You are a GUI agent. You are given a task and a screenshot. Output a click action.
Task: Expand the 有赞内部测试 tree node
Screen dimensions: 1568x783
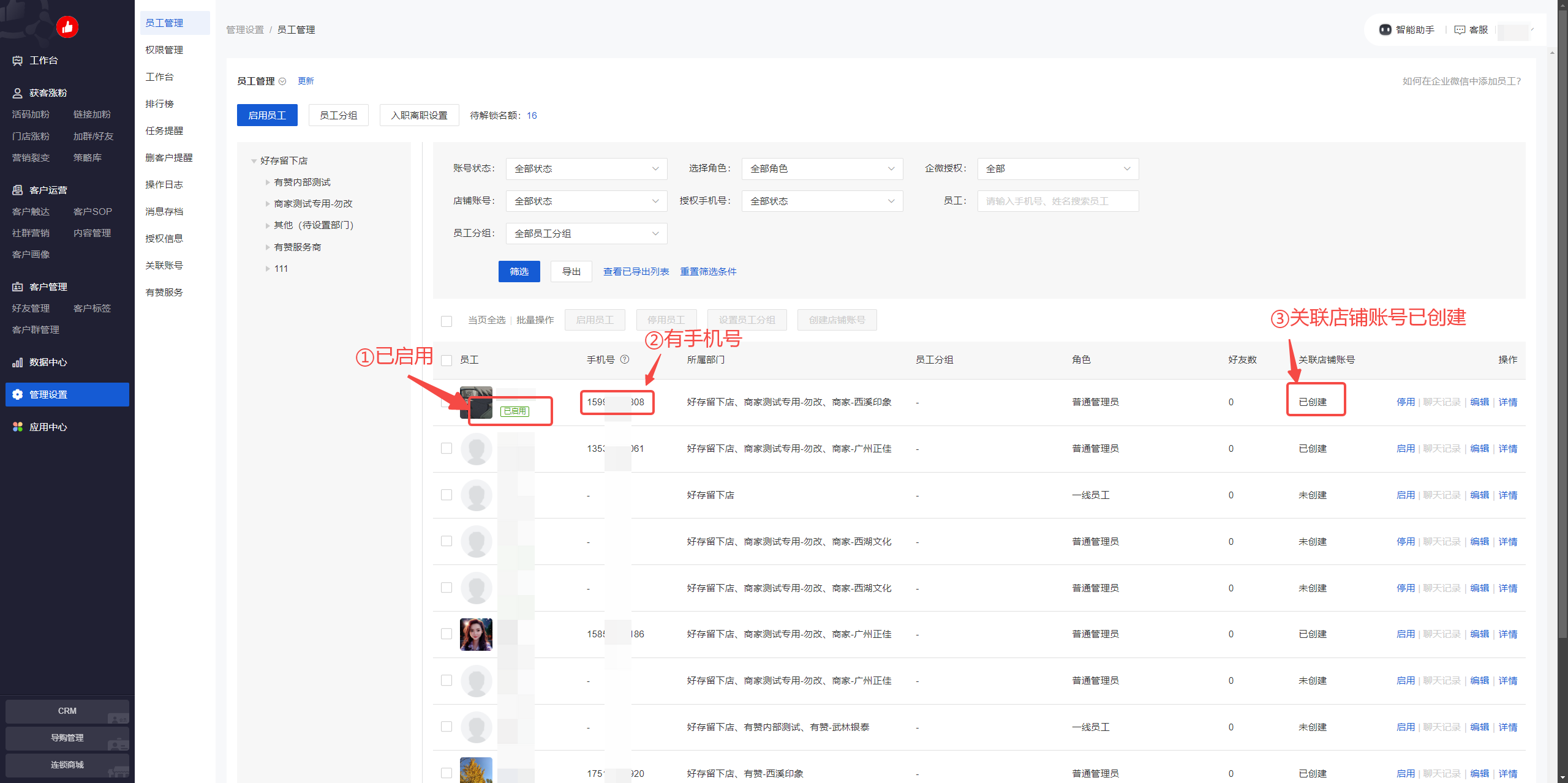click(268, 182)
